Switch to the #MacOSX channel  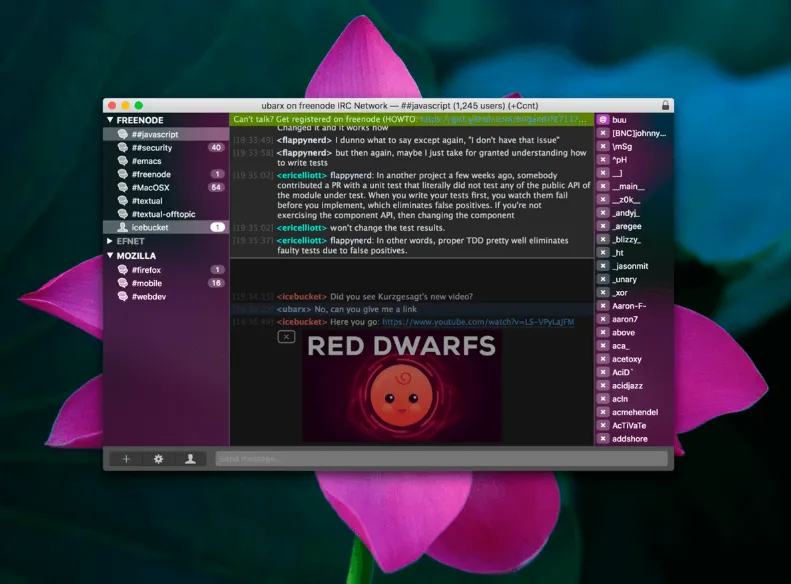tap(166, 187)
